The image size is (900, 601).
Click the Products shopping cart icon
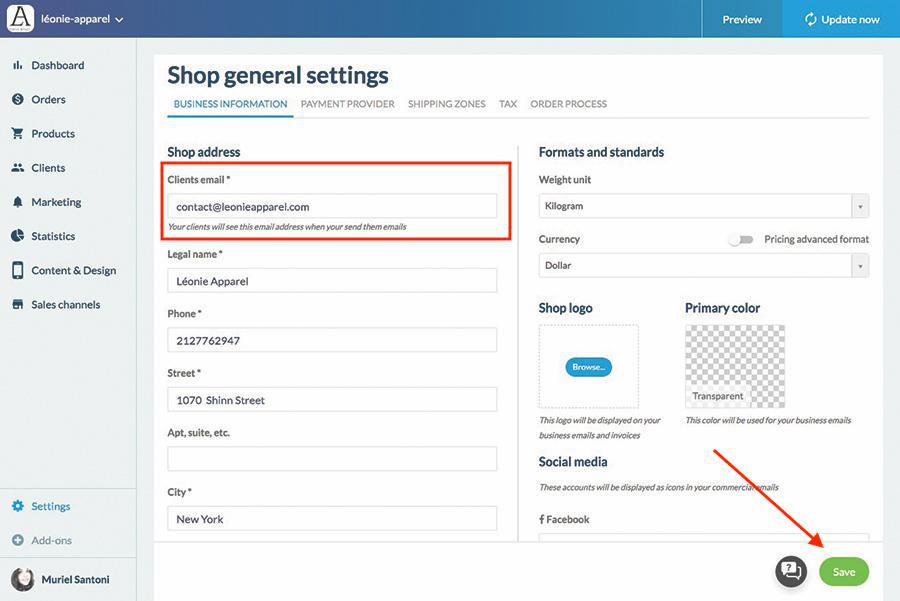tap(17, 133)
